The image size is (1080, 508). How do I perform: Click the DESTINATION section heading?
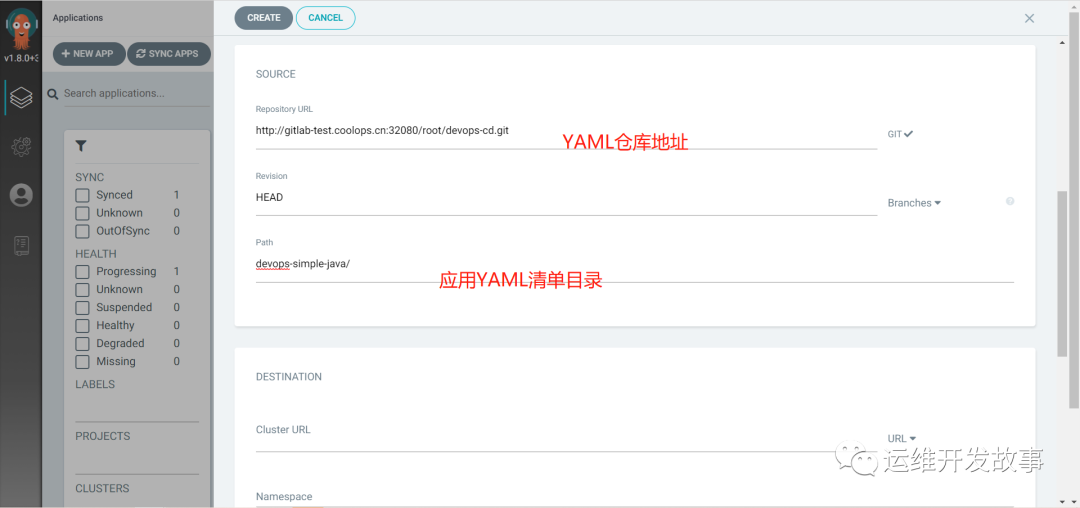(x=289, y=377)
